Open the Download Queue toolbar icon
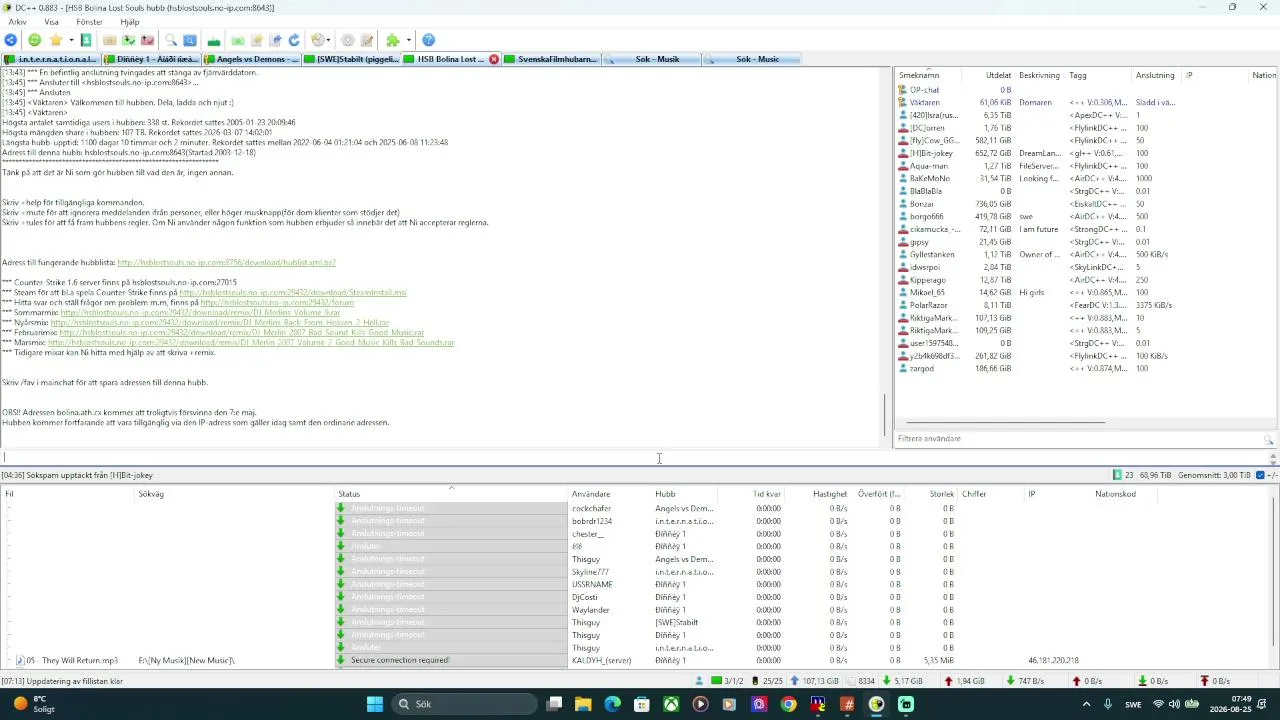1280x720 pixels. [x=110, y=40]
